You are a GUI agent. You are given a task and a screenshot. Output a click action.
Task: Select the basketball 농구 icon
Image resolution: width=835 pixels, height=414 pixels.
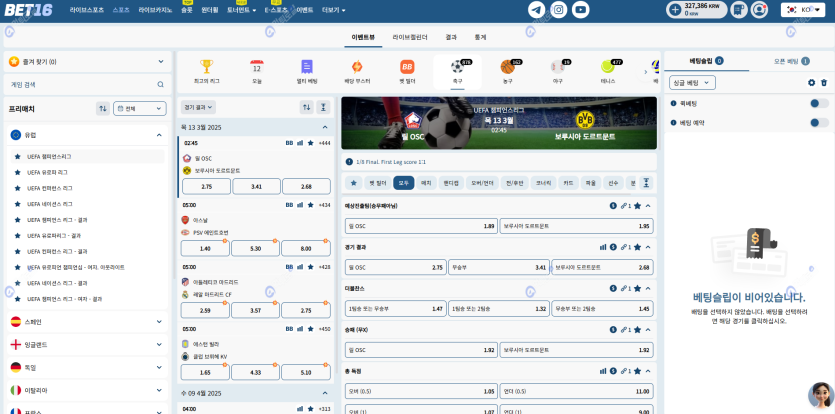pyautogui.click(x=507, y=67)
